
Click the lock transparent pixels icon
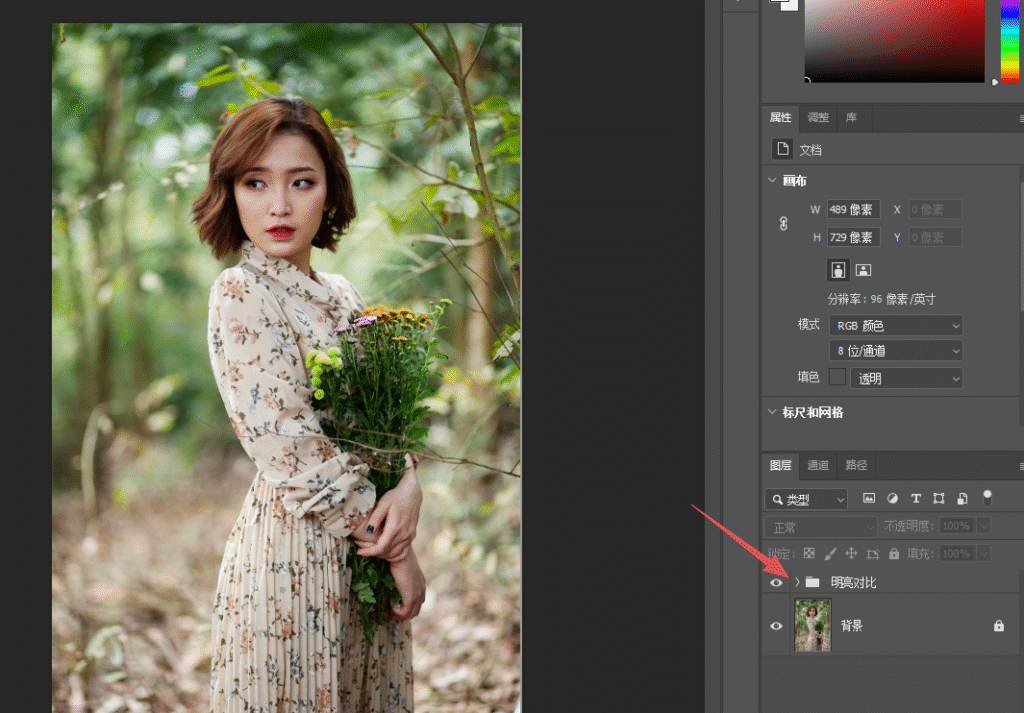809,553
